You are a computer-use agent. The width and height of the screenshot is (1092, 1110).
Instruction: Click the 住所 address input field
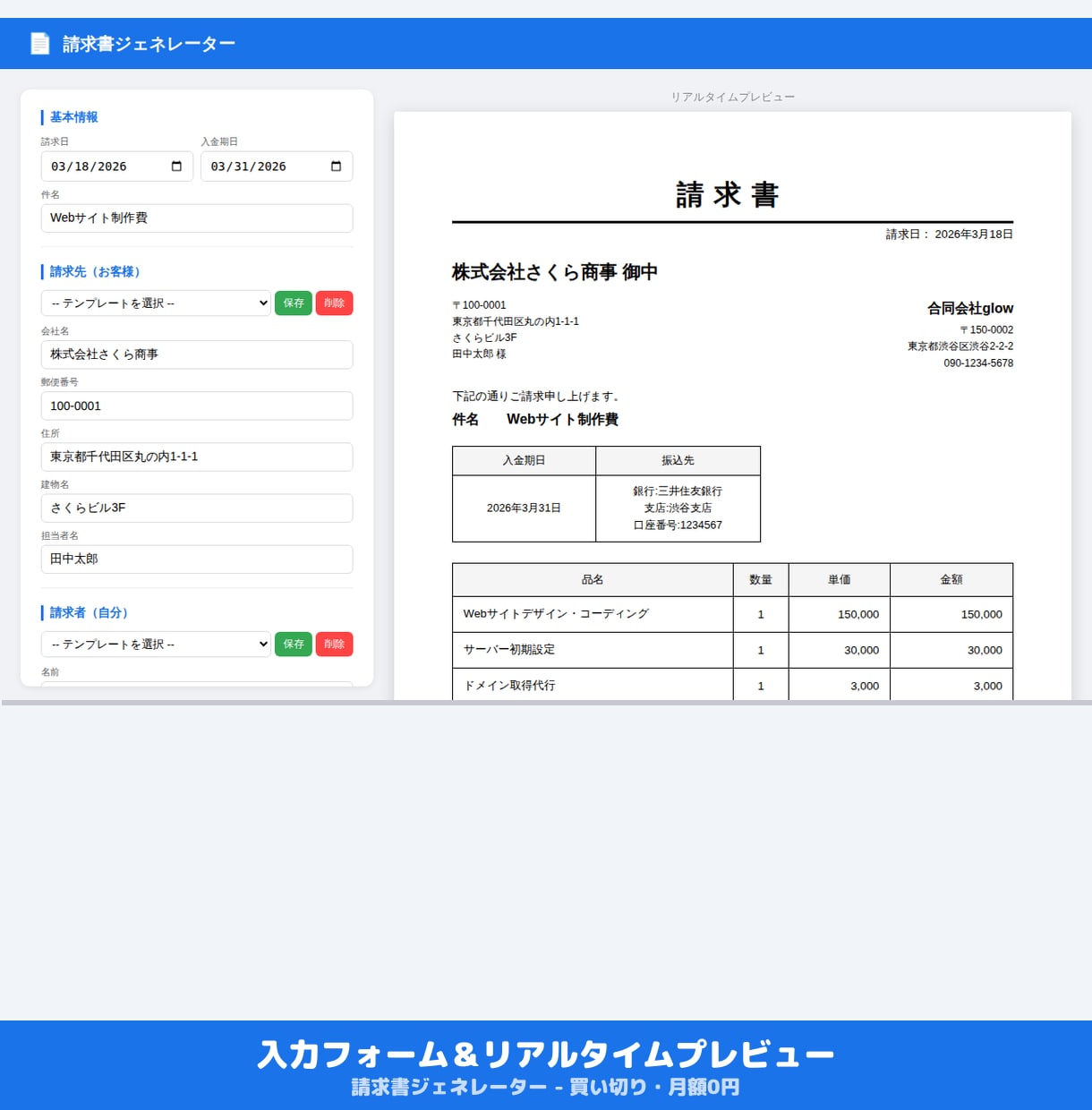coord(197,457)
